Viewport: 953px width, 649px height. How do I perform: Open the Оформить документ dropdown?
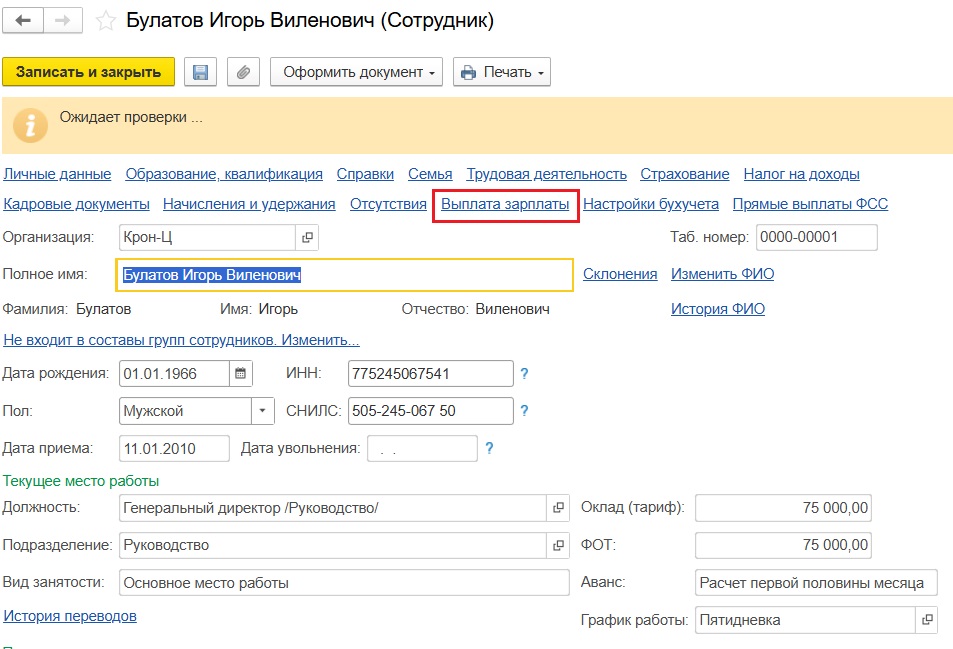[x=355, y=71]
